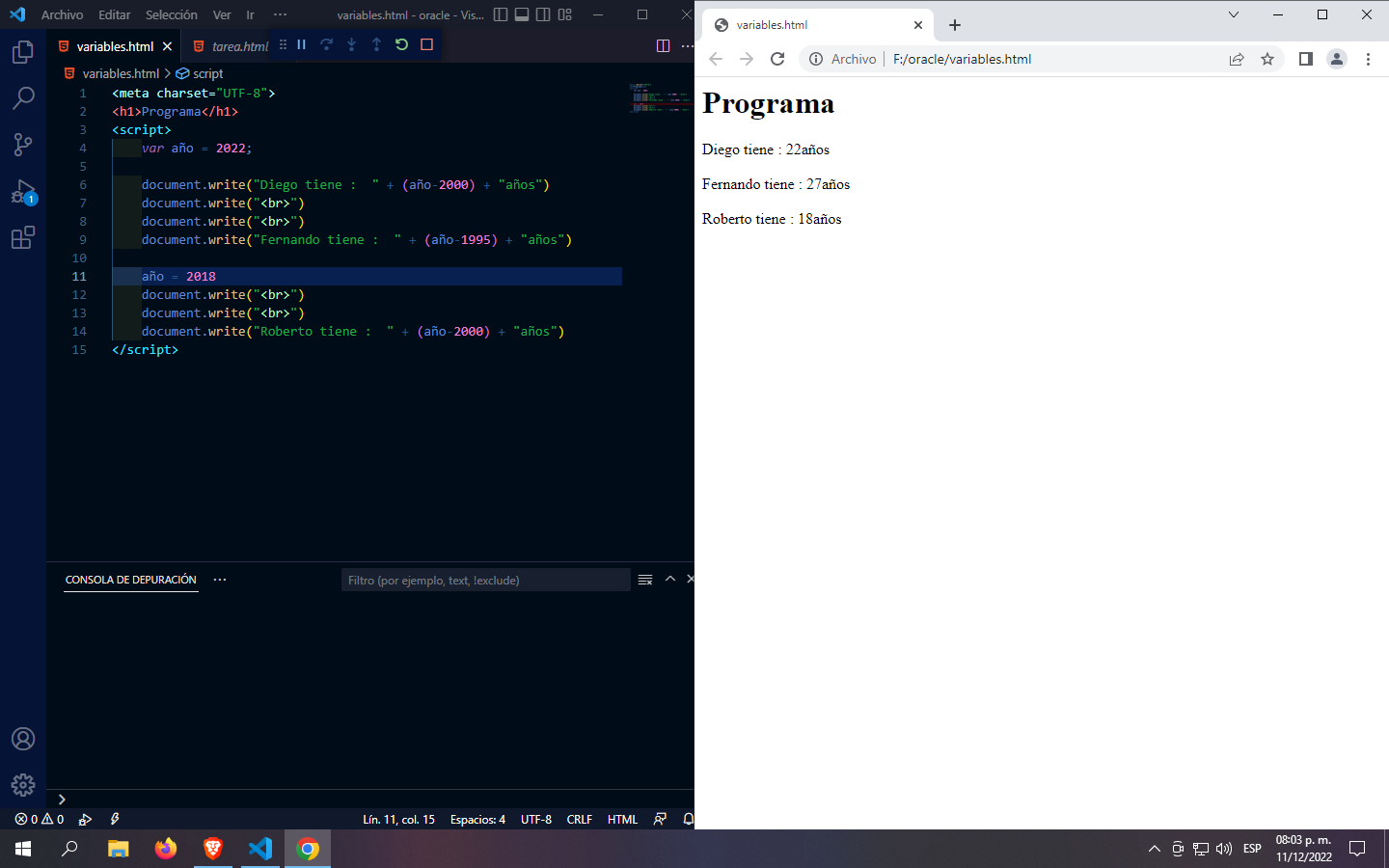1389x868 pixels.
Task: Expand the hidden menus ellipsis in title bar
Action: pos(280,14)
